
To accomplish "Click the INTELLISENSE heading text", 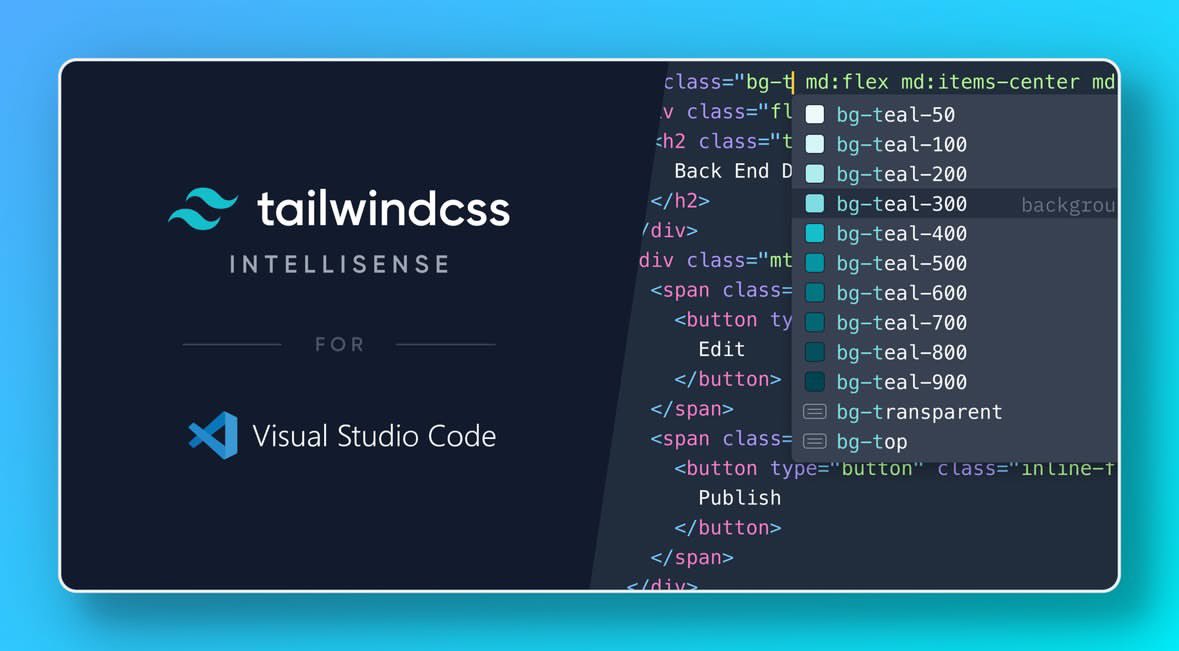I will [340, 265].
